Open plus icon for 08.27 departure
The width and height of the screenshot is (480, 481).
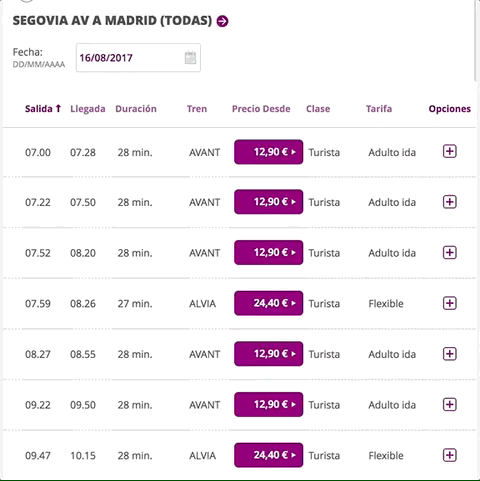(x=449, y=354)
